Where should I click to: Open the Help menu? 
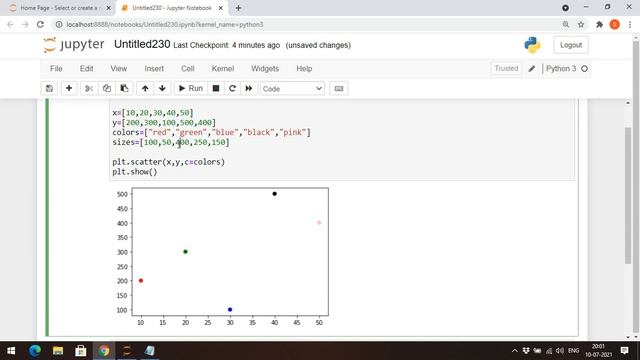[304, 69]
